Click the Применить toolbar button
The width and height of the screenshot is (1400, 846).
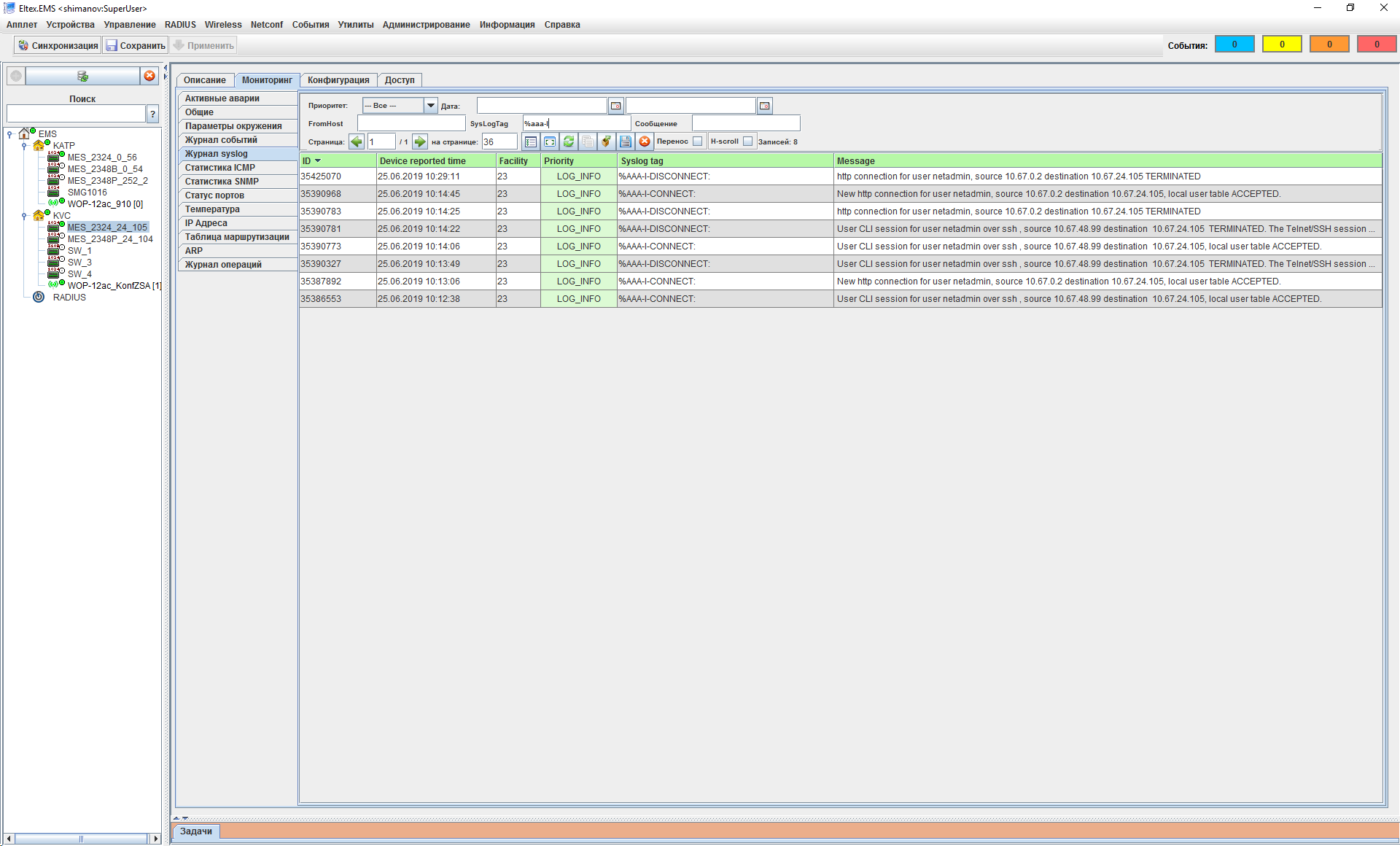coord(203,45)
